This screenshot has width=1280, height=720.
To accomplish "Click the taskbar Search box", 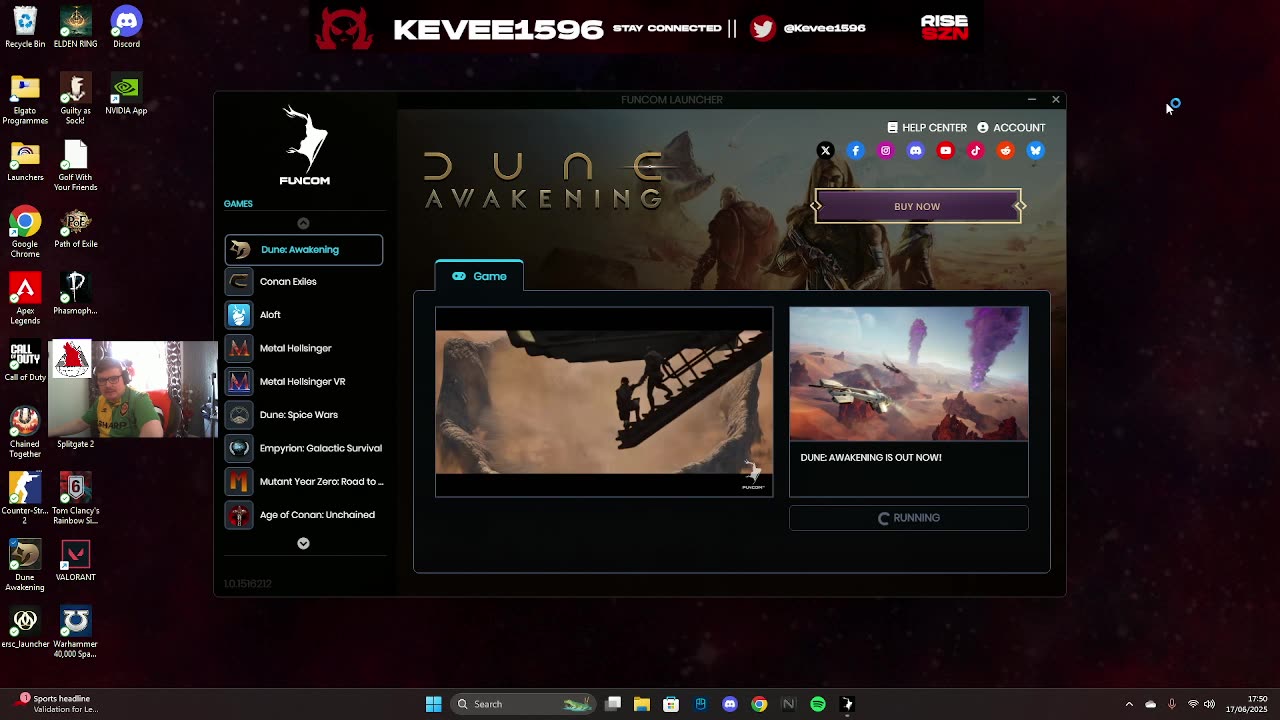I will point(522,704).
